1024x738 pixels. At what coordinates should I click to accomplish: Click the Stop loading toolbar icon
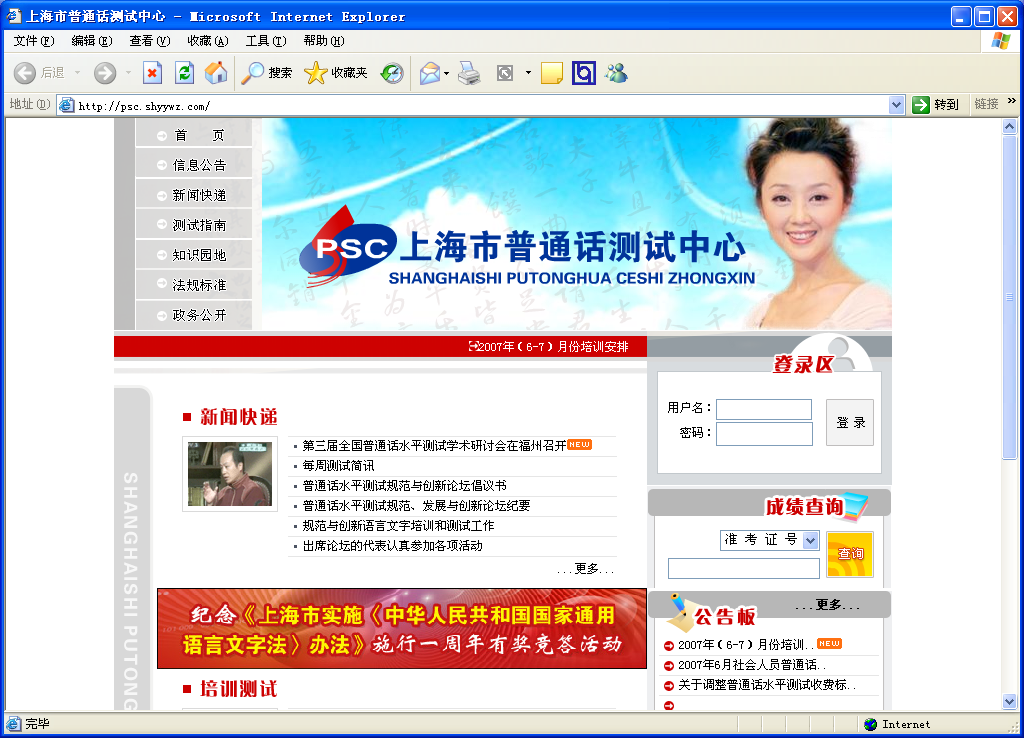152,73
